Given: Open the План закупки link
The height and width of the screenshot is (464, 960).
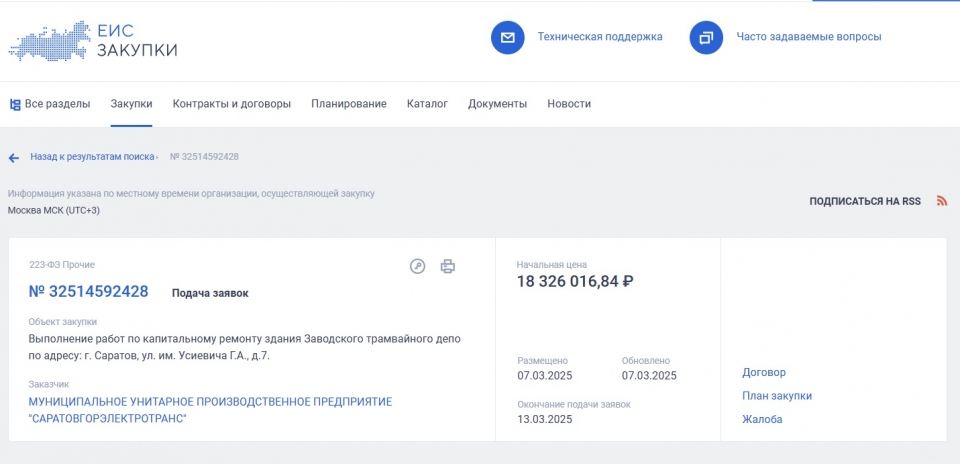Looking at the screenshot, I should tap(777, 396).
